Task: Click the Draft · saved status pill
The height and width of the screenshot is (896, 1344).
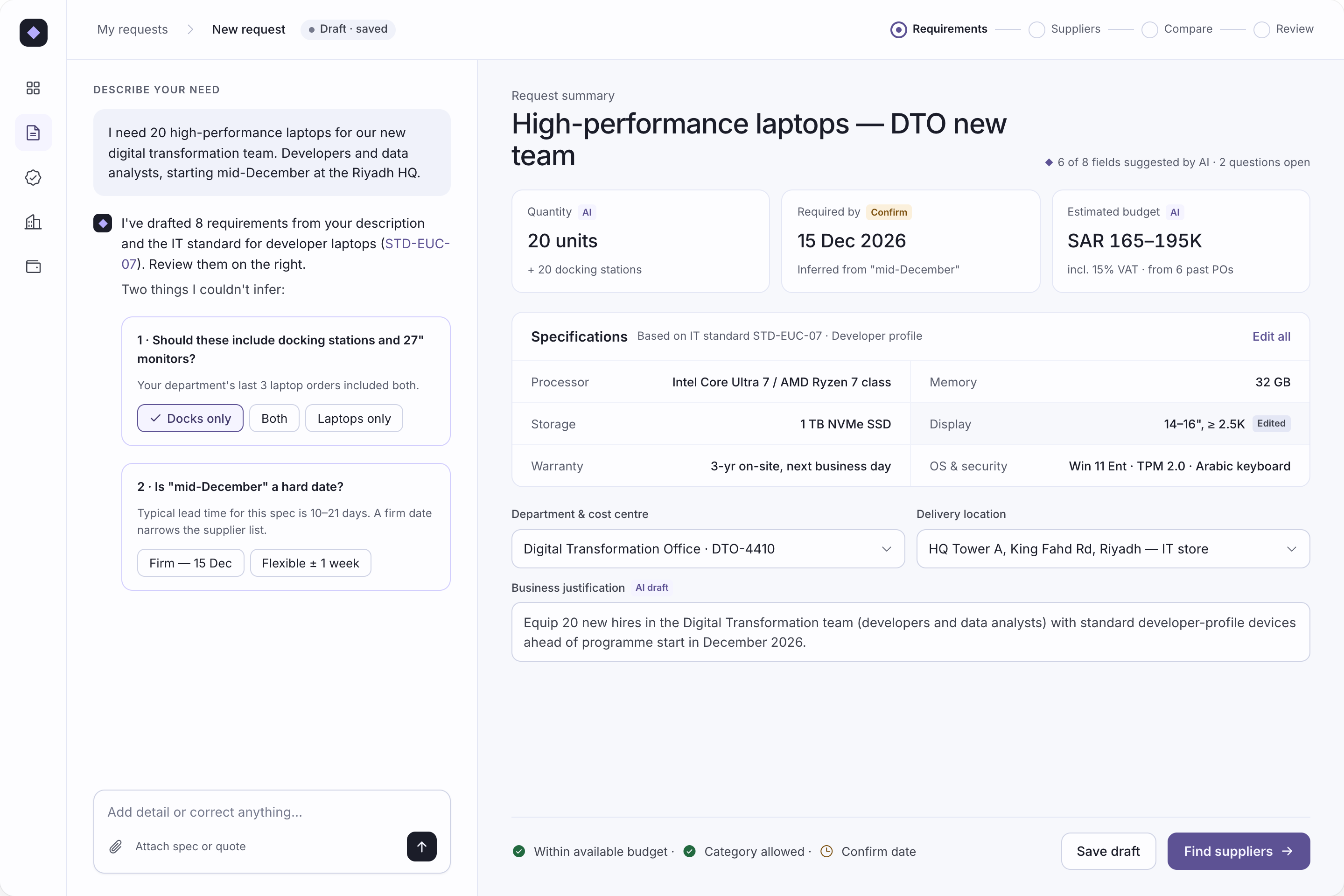Action: (348, 29)
